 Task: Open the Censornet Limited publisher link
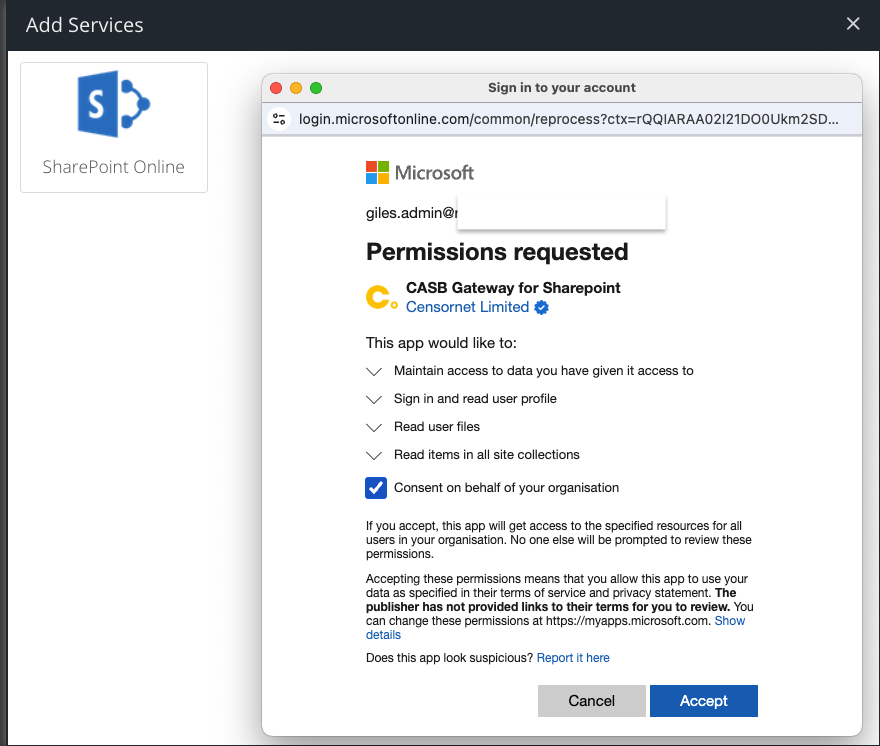tap(468, 307)
